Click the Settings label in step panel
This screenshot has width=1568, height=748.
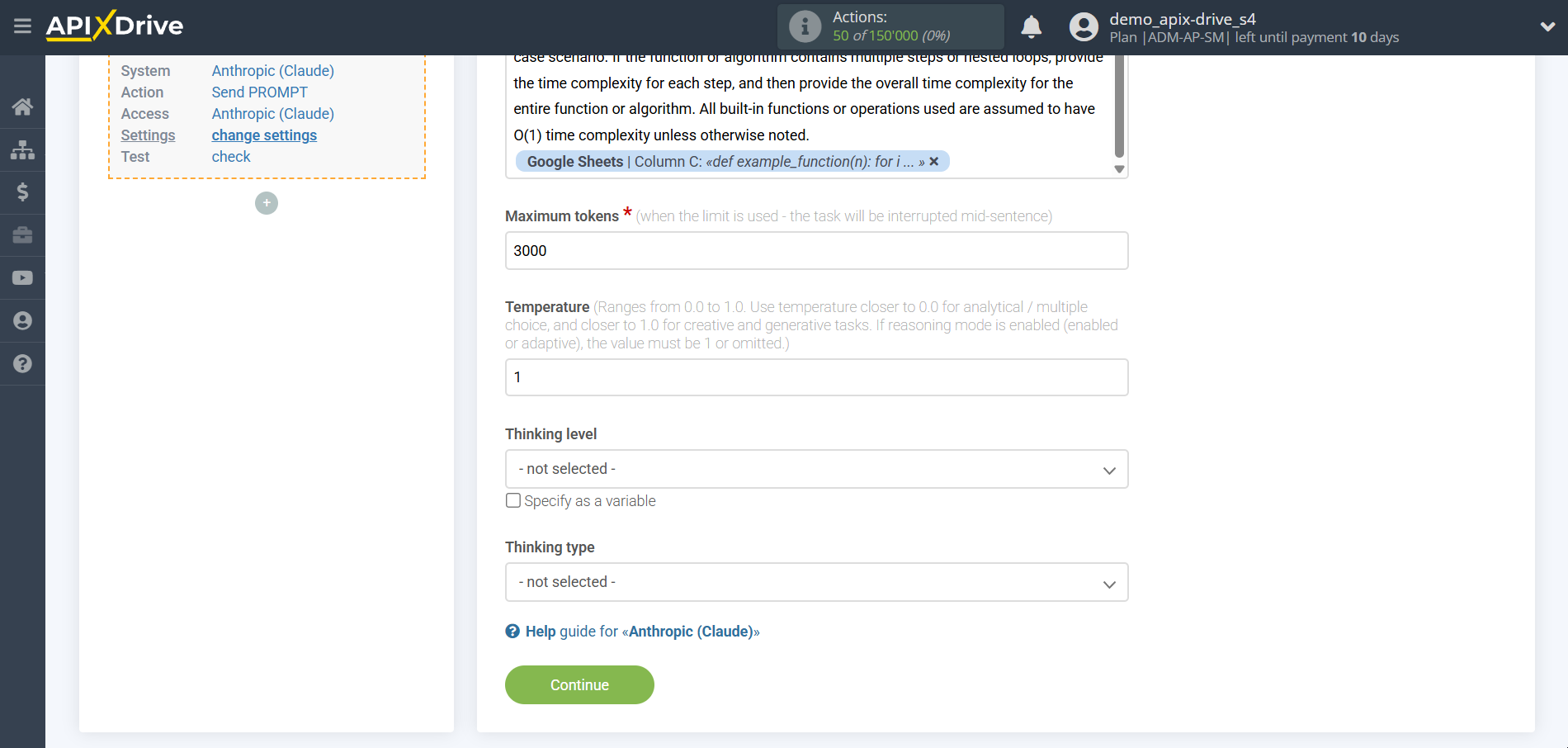(148, 135)
